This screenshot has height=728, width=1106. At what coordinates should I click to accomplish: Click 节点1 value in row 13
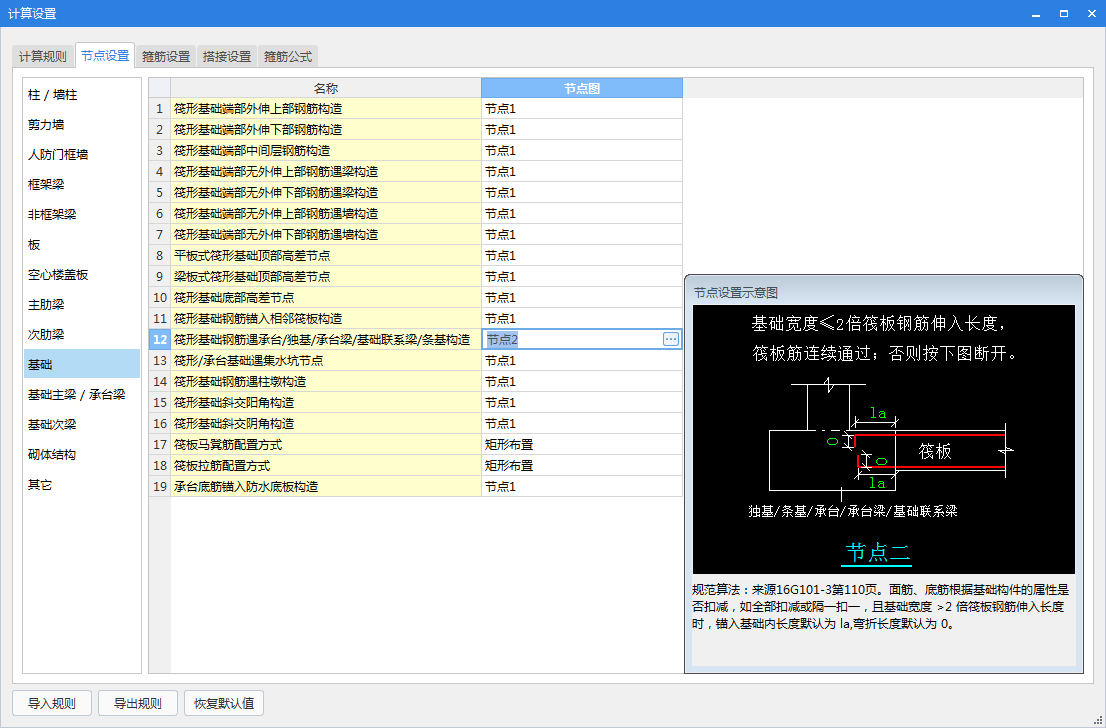(x=582, y=360)
